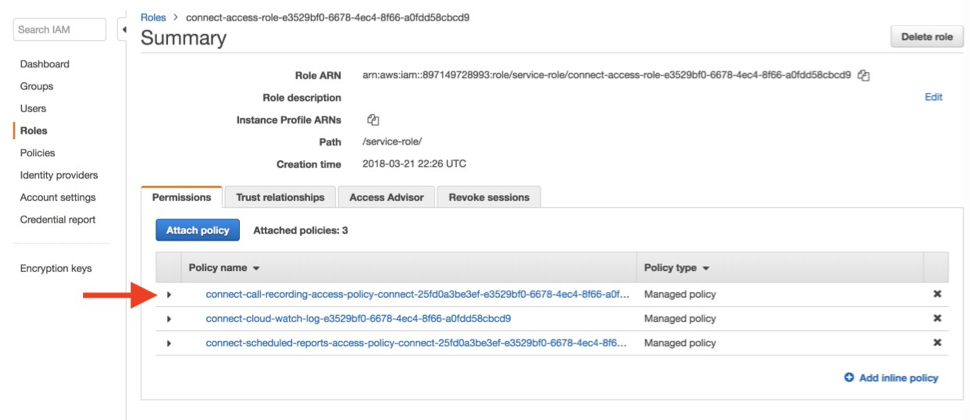This screenshot has width=970, height=420.
Task: Remove the connect-call-recording-access policy with X icon
Action: (x=937, y=295)
